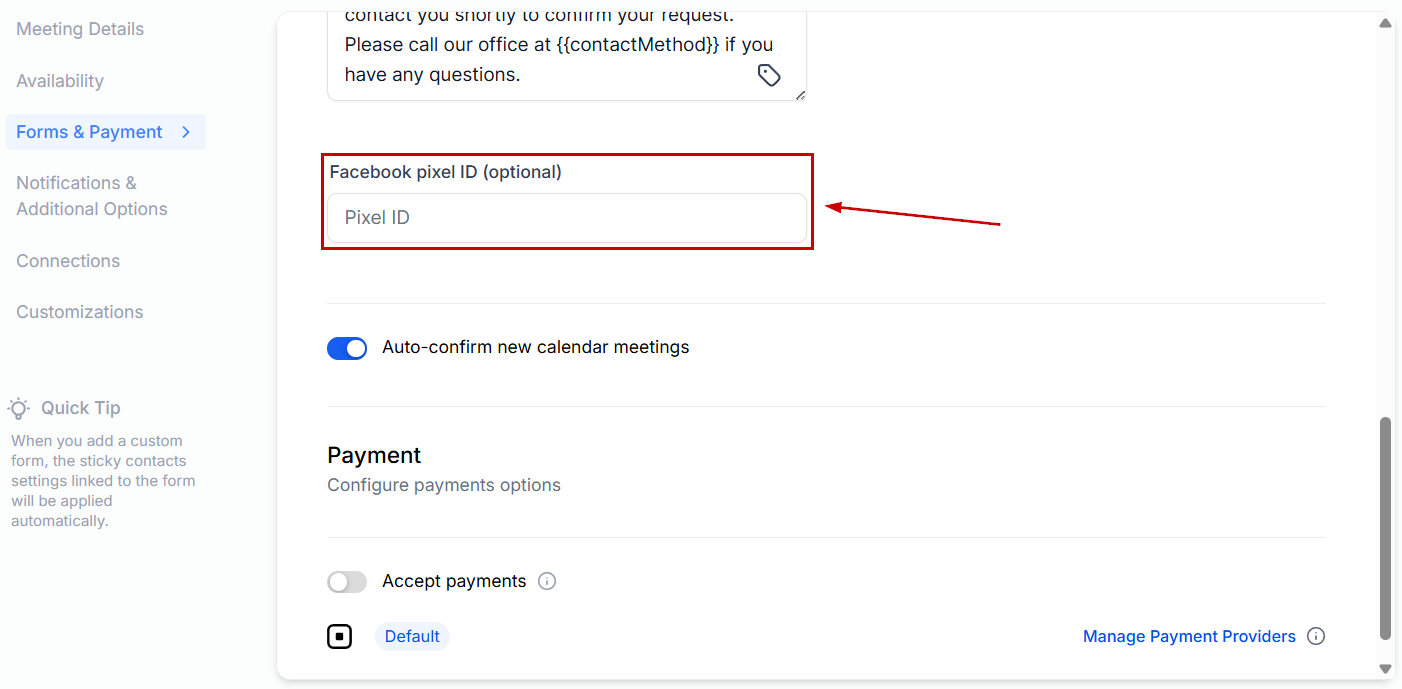Image resolution: width=1402 pixels, height=689 pixels.
Task: Go to the Availability section
Action: [x=60, y=81]
